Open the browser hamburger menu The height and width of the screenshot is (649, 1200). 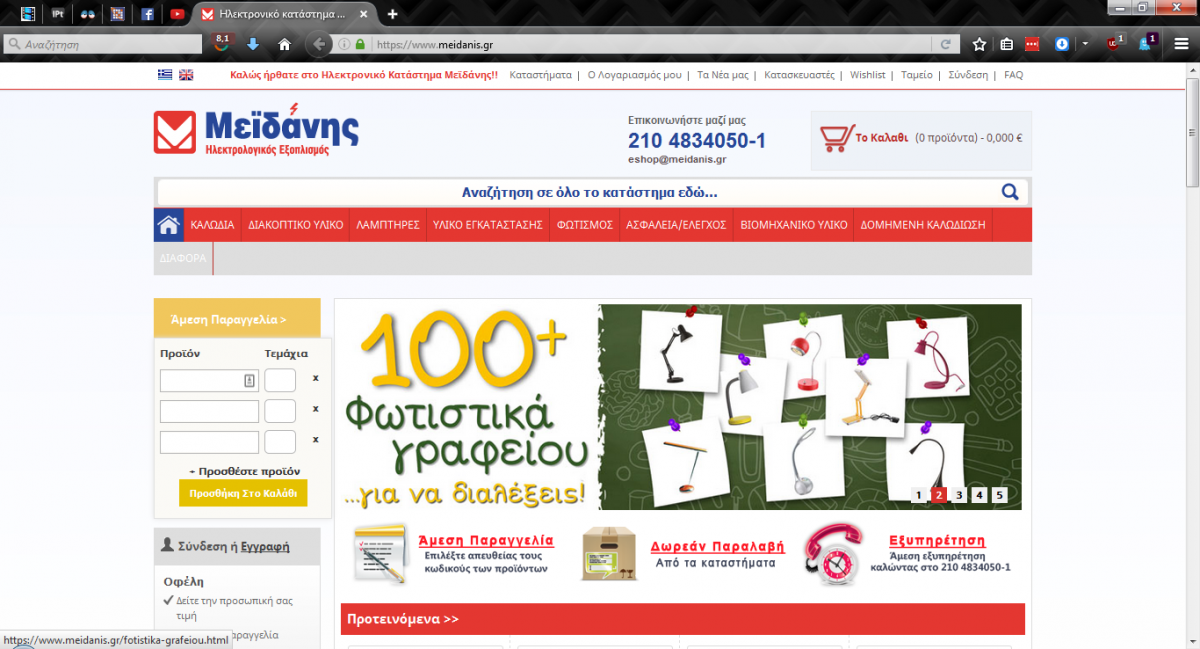pos(1181,44)
